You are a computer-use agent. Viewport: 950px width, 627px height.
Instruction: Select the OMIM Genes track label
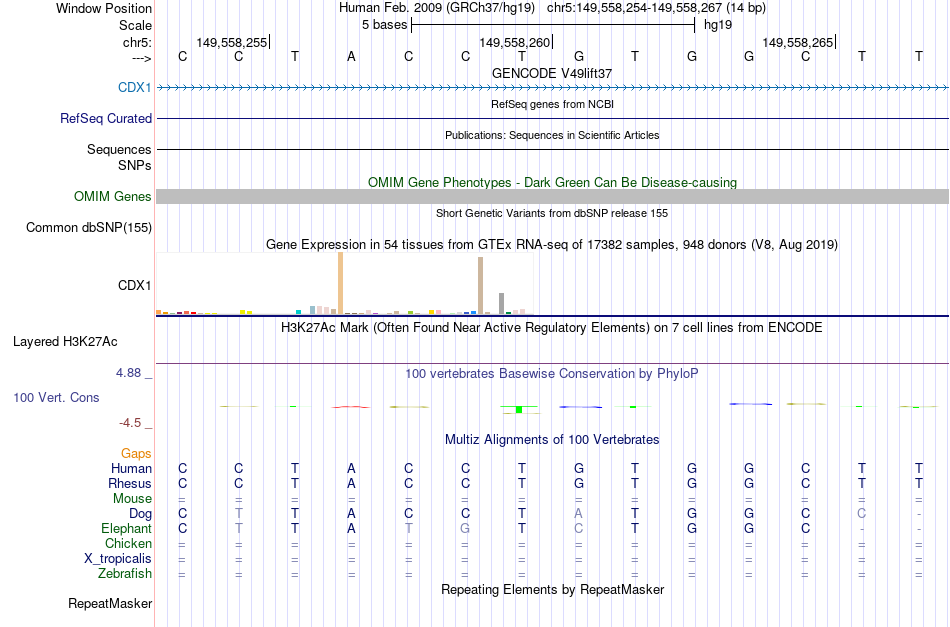pos(112,196)
